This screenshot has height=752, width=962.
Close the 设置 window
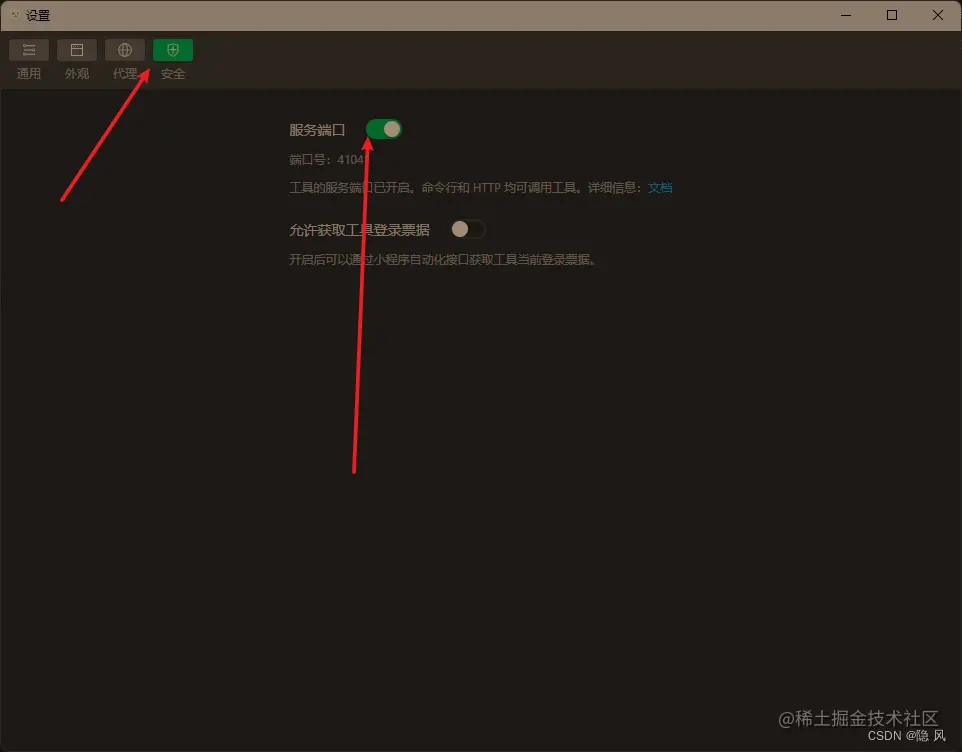click(x=938, y=15)
